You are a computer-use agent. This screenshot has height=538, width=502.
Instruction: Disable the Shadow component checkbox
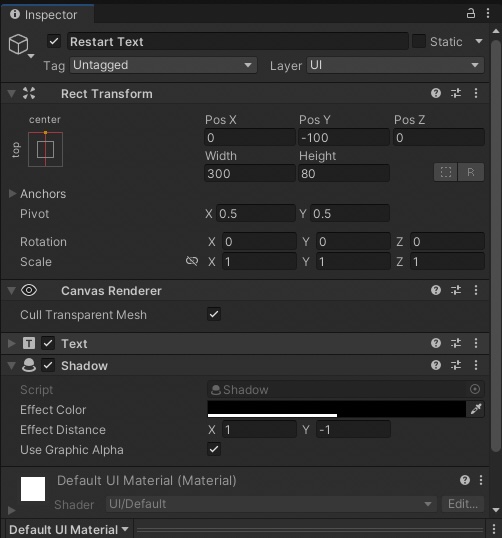tap(48, 365)
